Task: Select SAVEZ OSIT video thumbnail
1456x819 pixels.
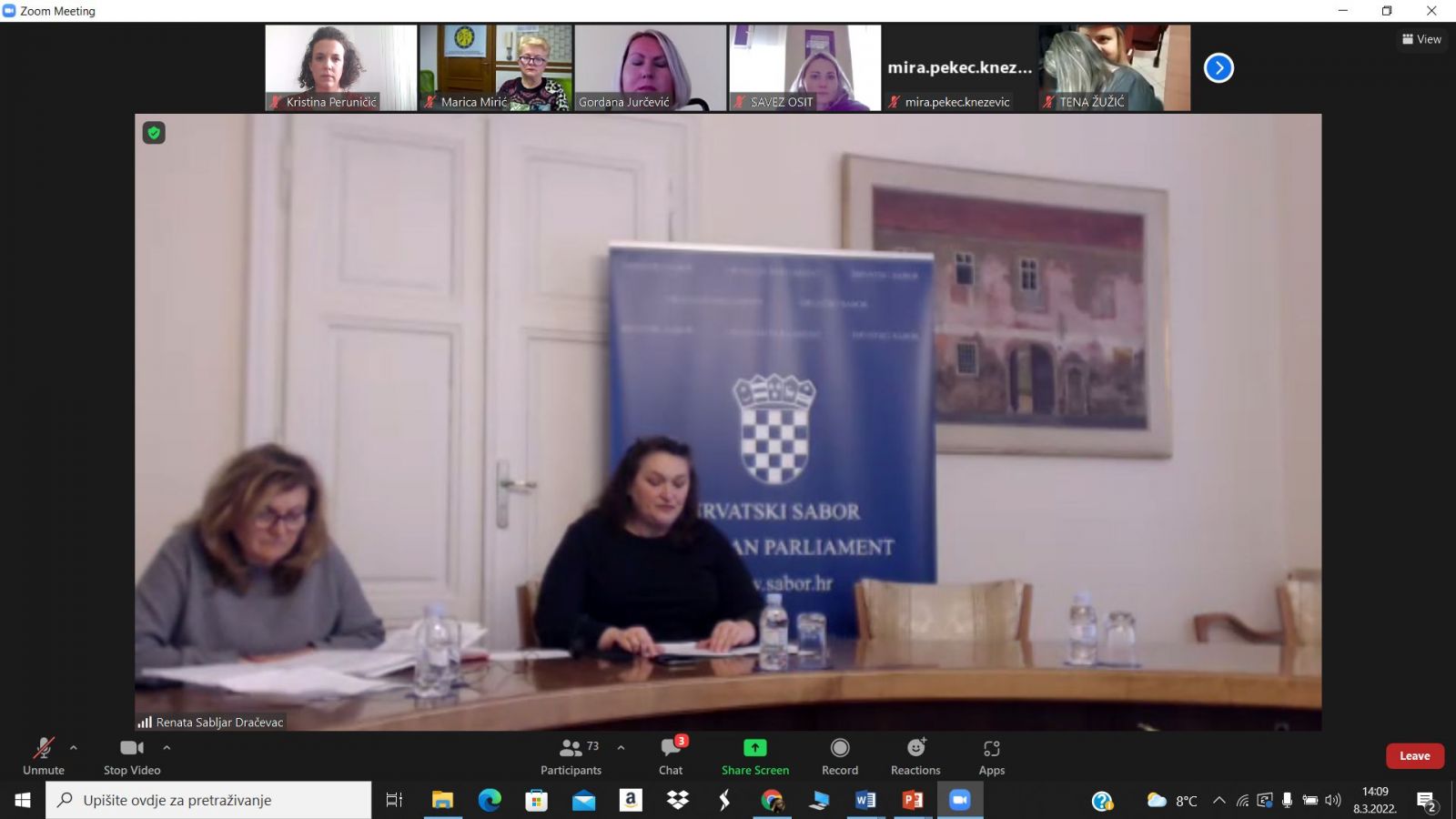Action: point(805,67)
